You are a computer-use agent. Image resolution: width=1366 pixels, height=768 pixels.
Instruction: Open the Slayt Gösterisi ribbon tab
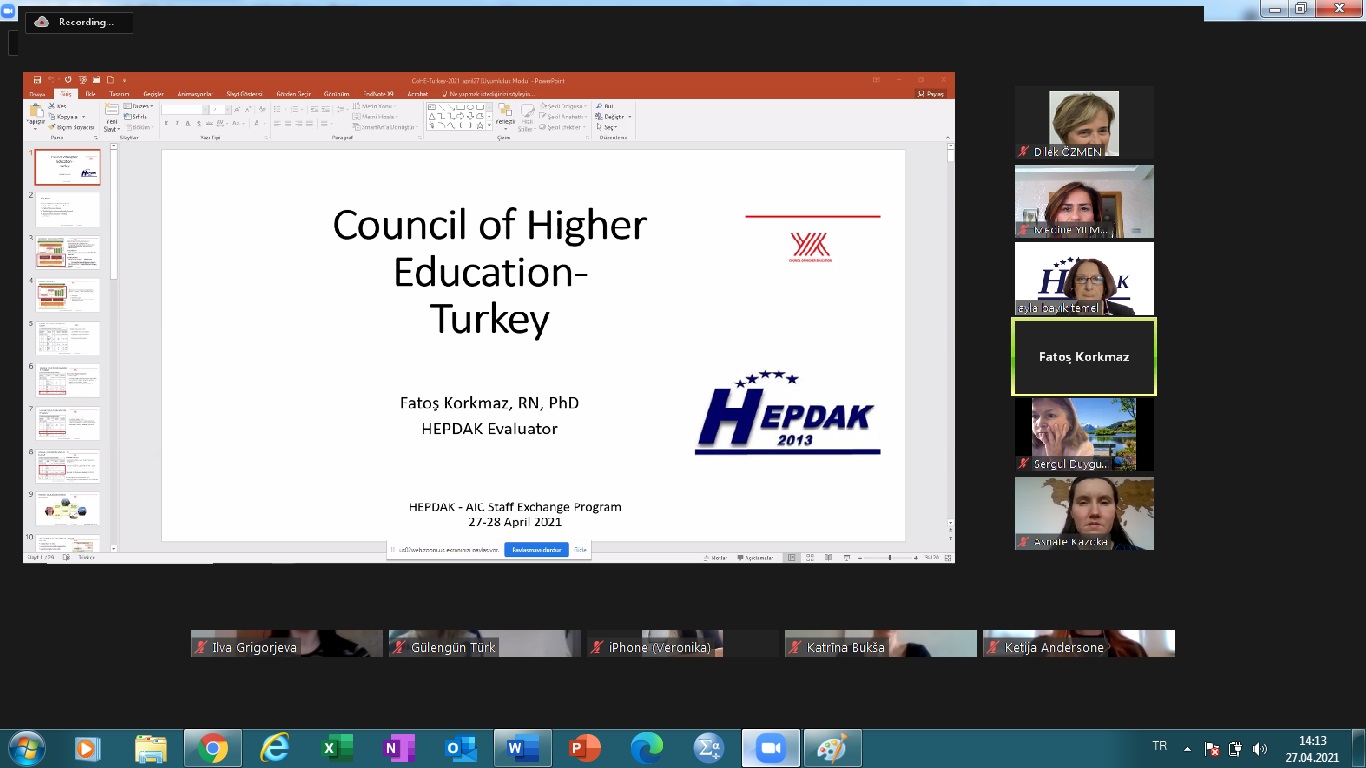pos(244,94)
